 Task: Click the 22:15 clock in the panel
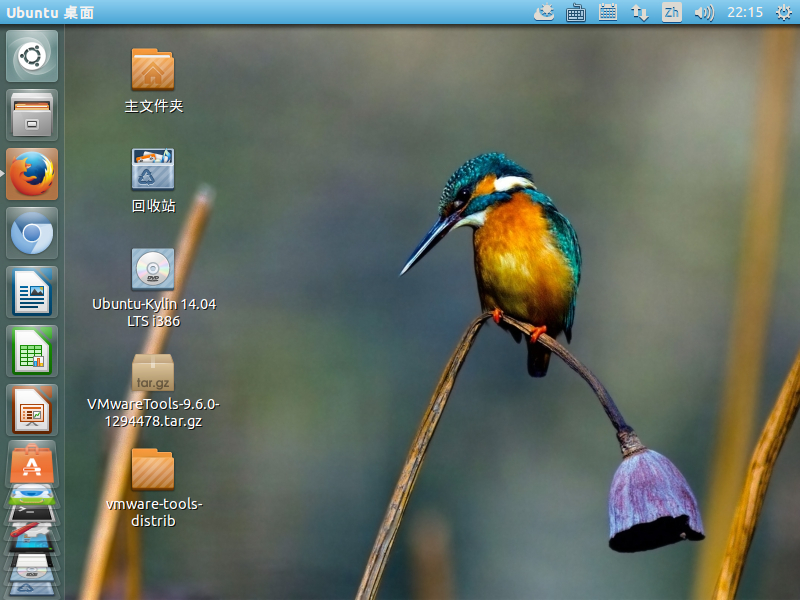pos(745,12)
